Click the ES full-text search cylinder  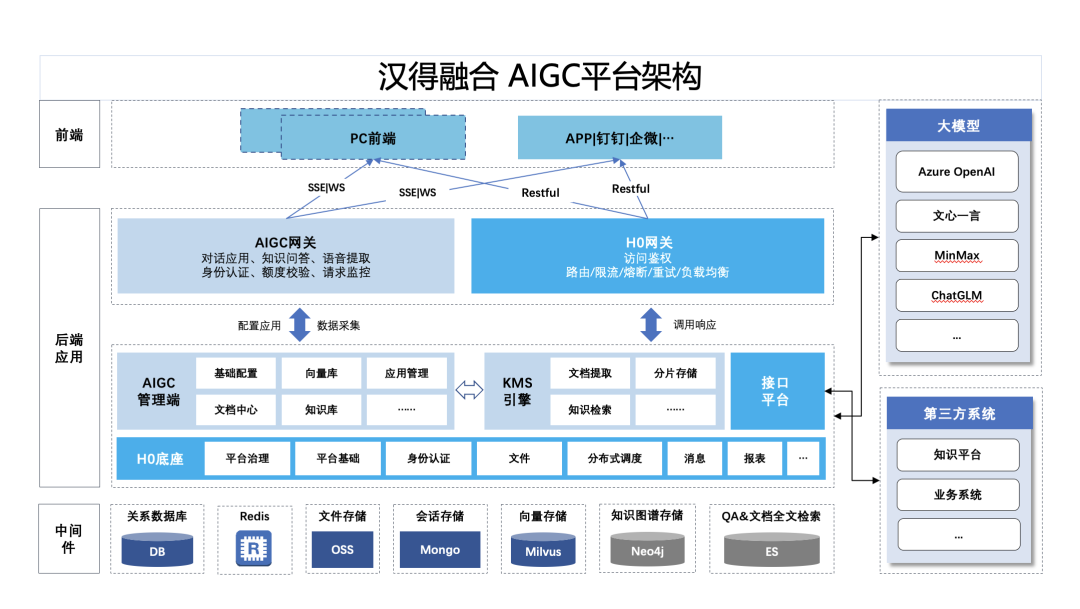[x=771, y=550]
